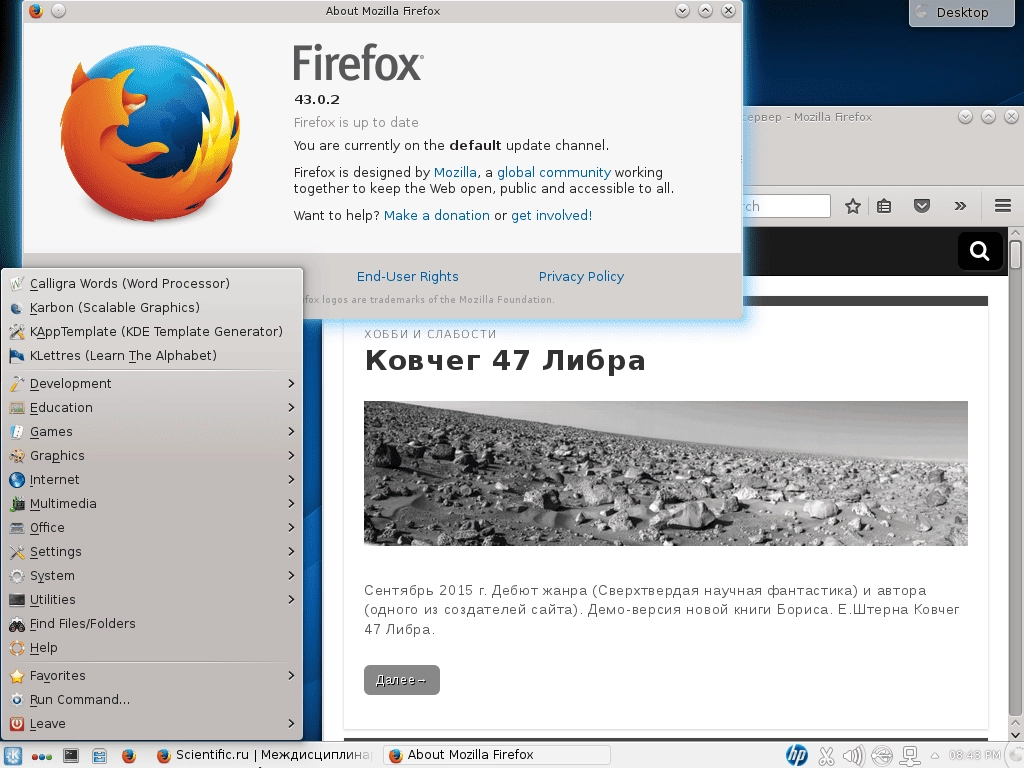Select Find Files/Folders in the menu
This screenshot has height=768, width=1024.
(x=152, y=624)
